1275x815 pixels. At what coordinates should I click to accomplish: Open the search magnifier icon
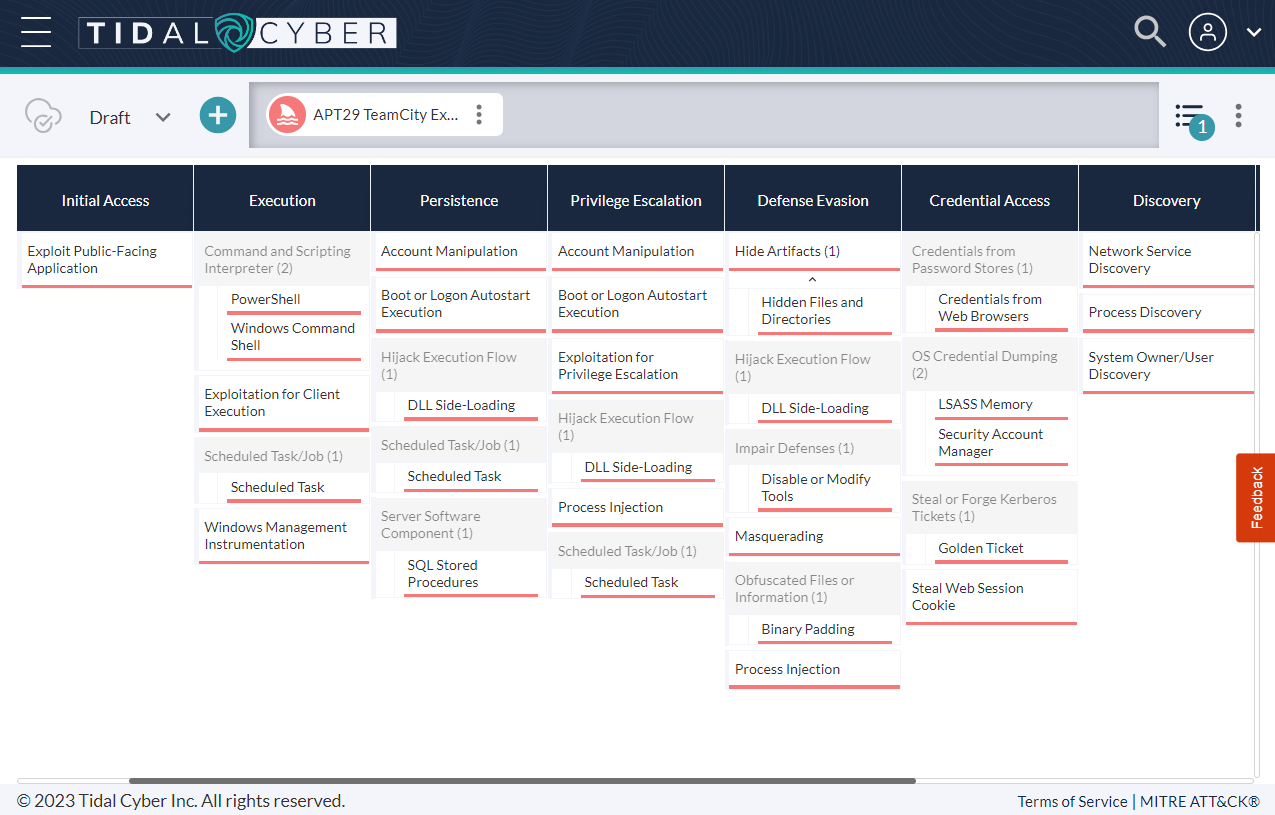click(1150, 32)
